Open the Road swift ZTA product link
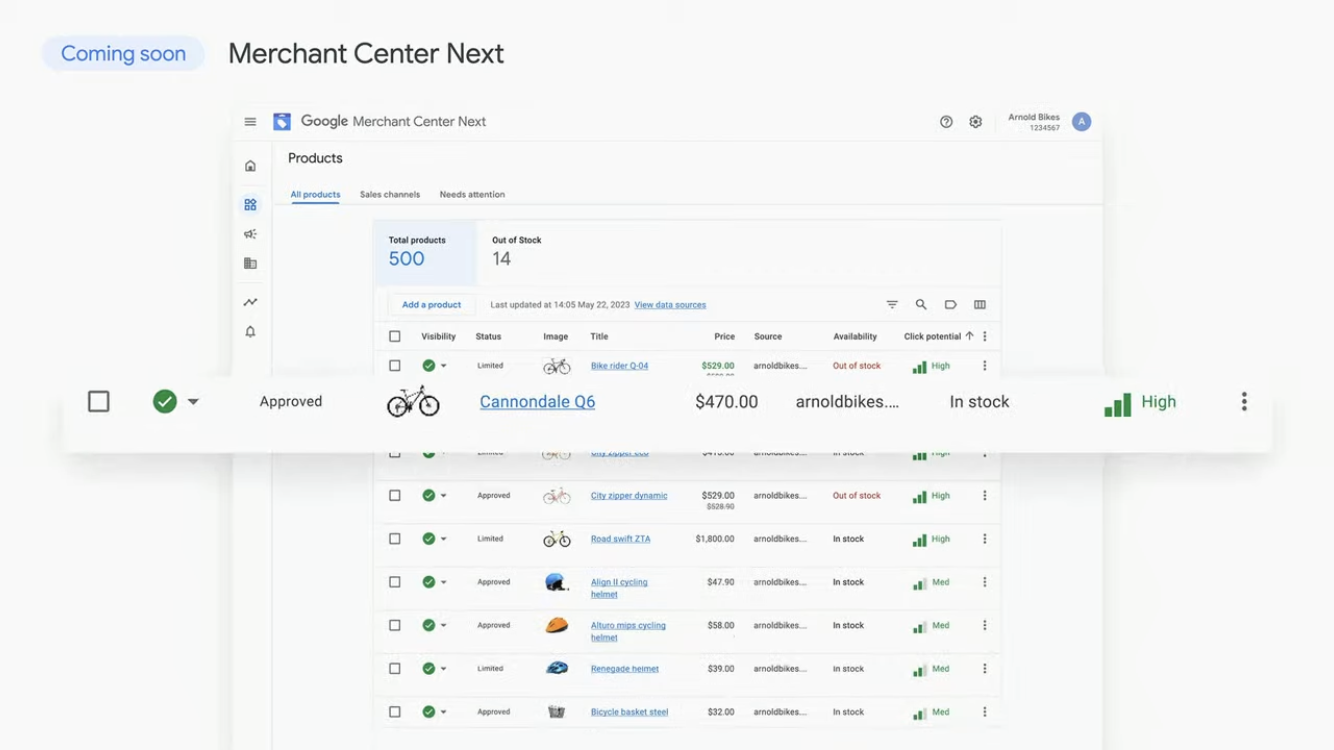 620,539
